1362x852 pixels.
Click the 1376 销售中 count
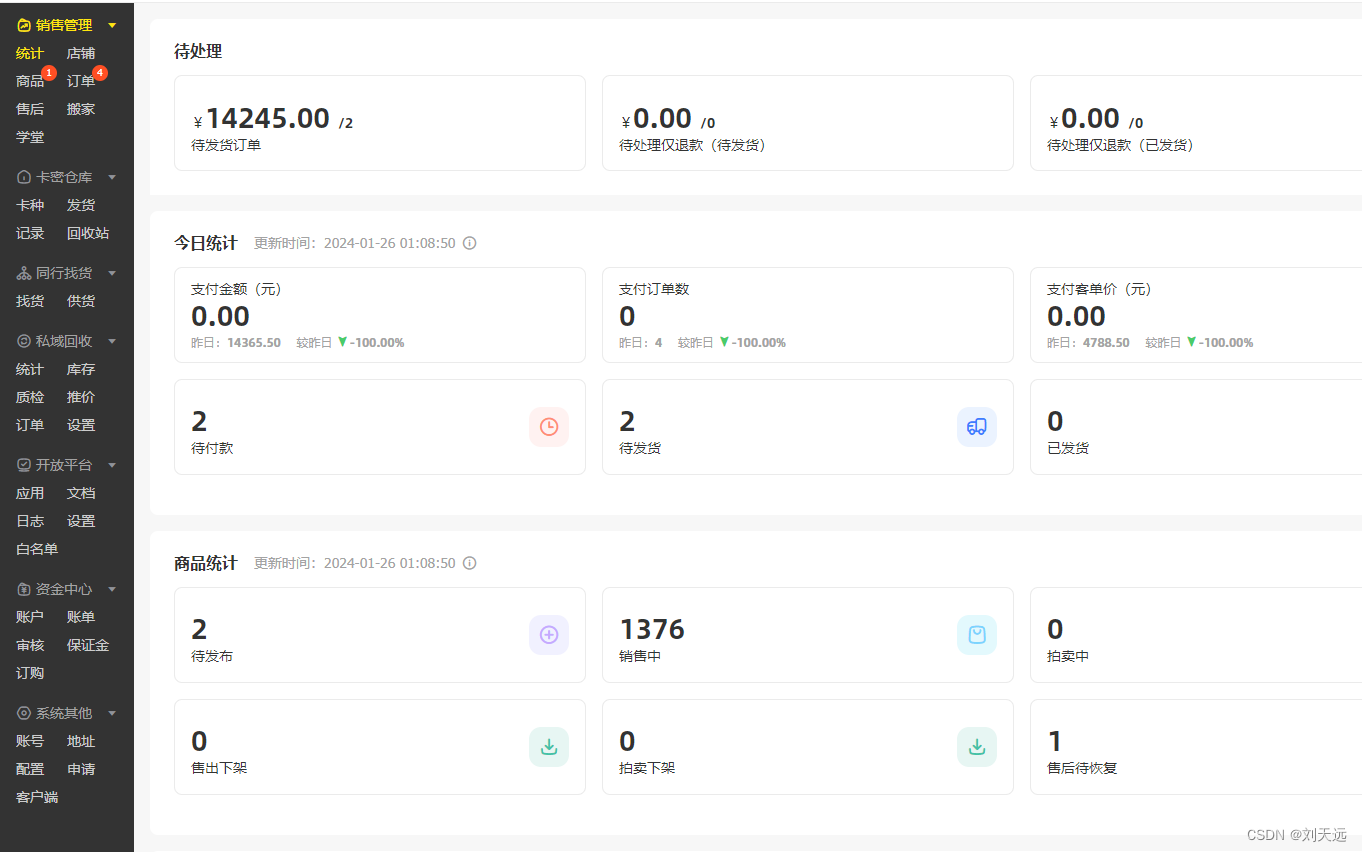point(652,629)
